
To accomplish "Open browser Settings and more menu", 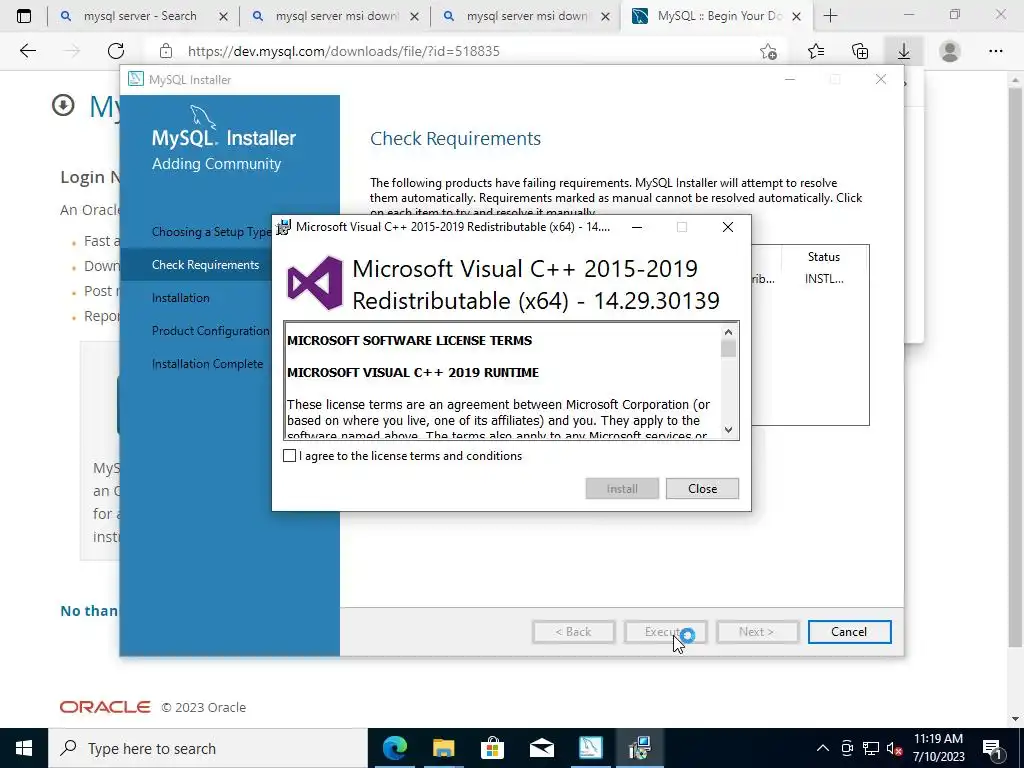I will click(995, 51).
